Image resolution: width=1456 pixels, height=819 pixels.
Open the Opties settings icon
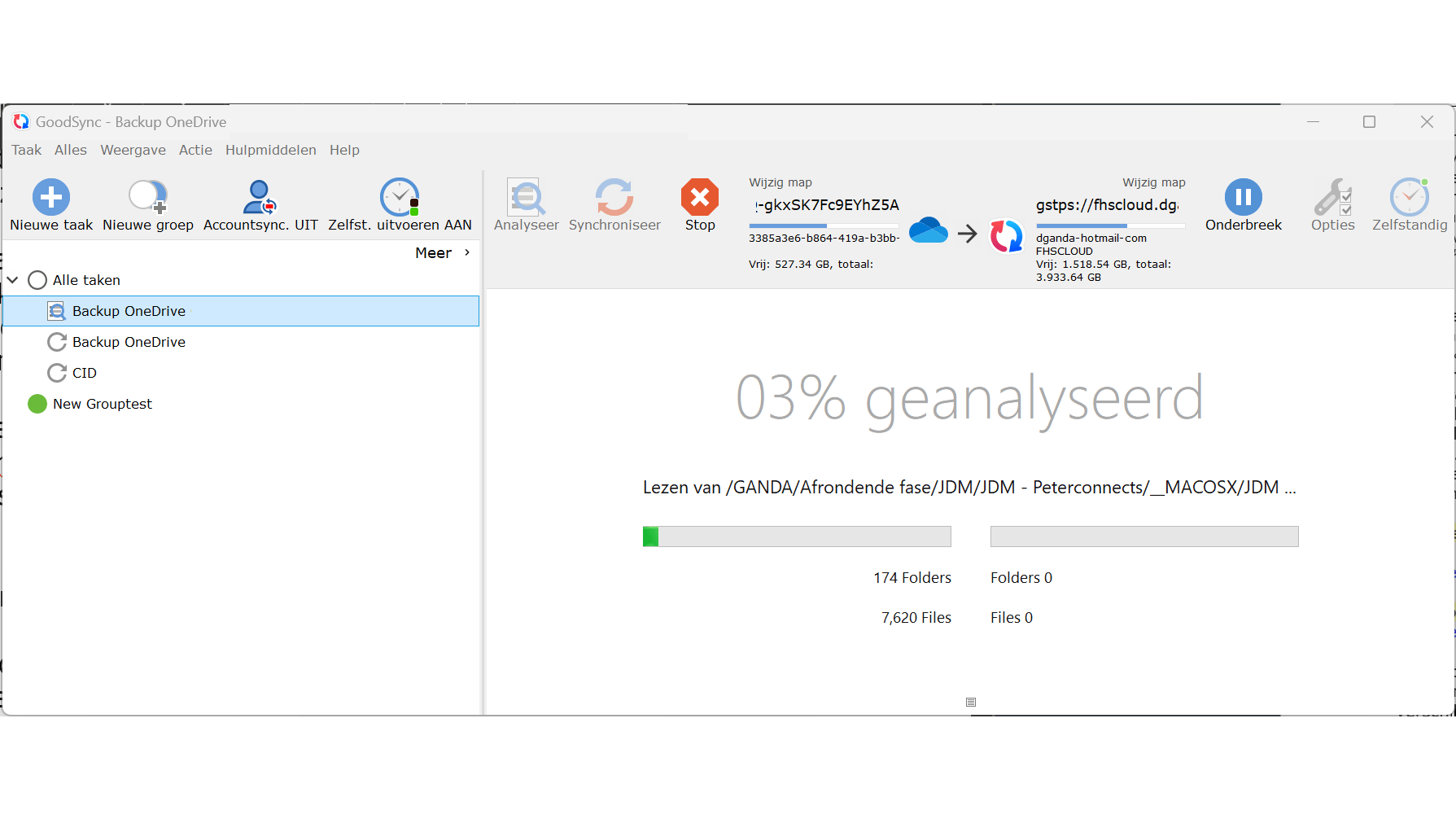(1332, 198)
